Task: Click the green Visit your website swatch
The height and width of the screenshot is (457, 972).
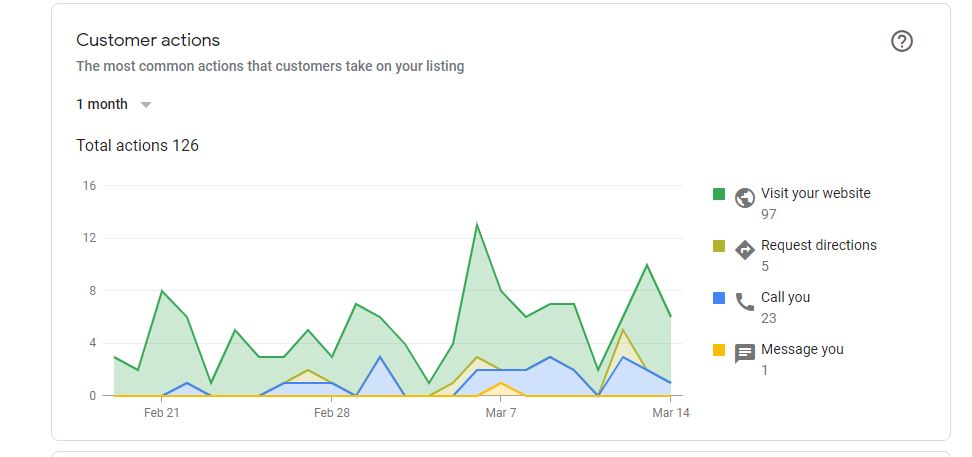Action: coord(719,194)
